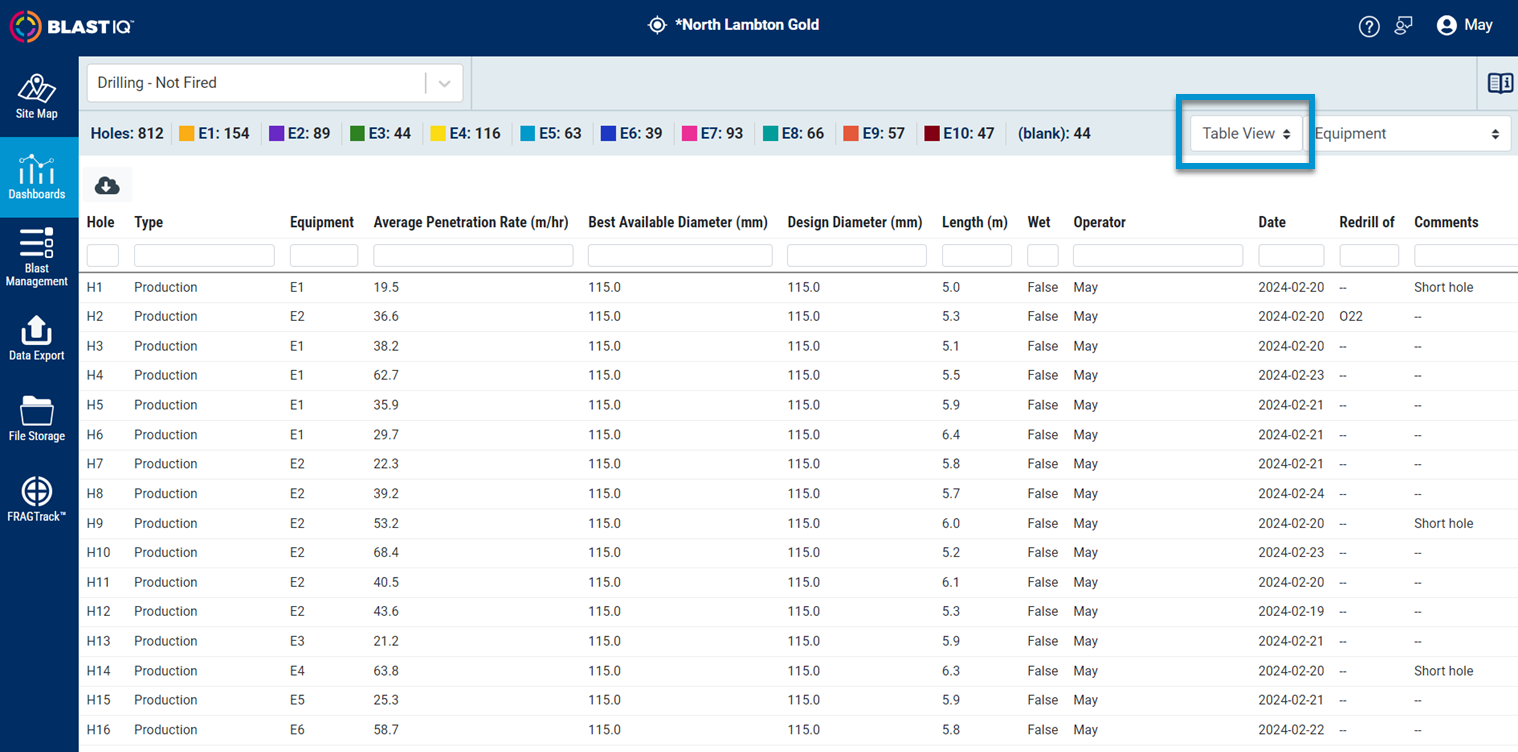
Task: Click the E2 purple legend swatch
Action: pos(276,133)
